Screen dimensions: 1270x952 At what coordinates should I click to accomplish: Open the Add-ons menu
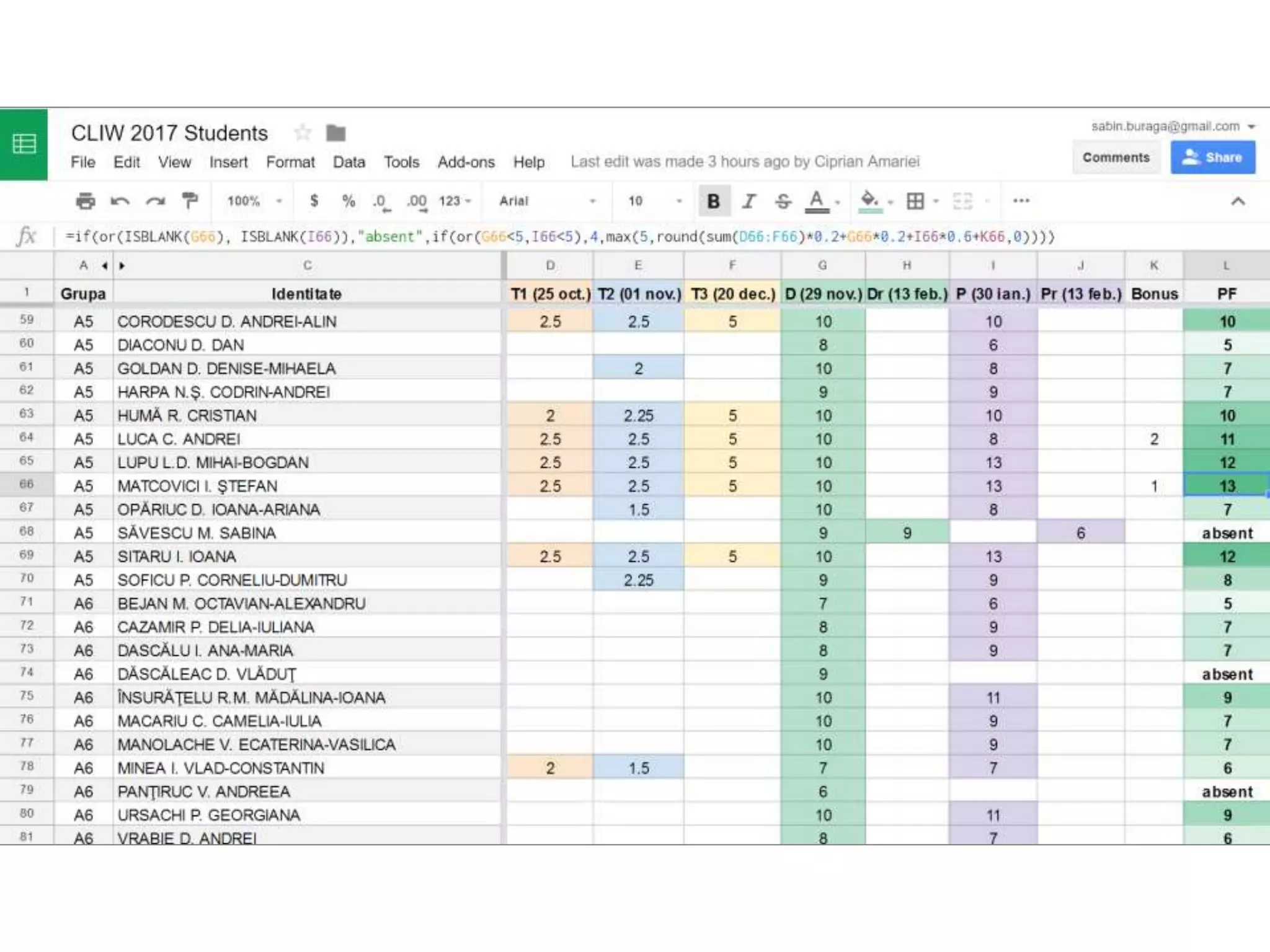[x=466, y=162]
